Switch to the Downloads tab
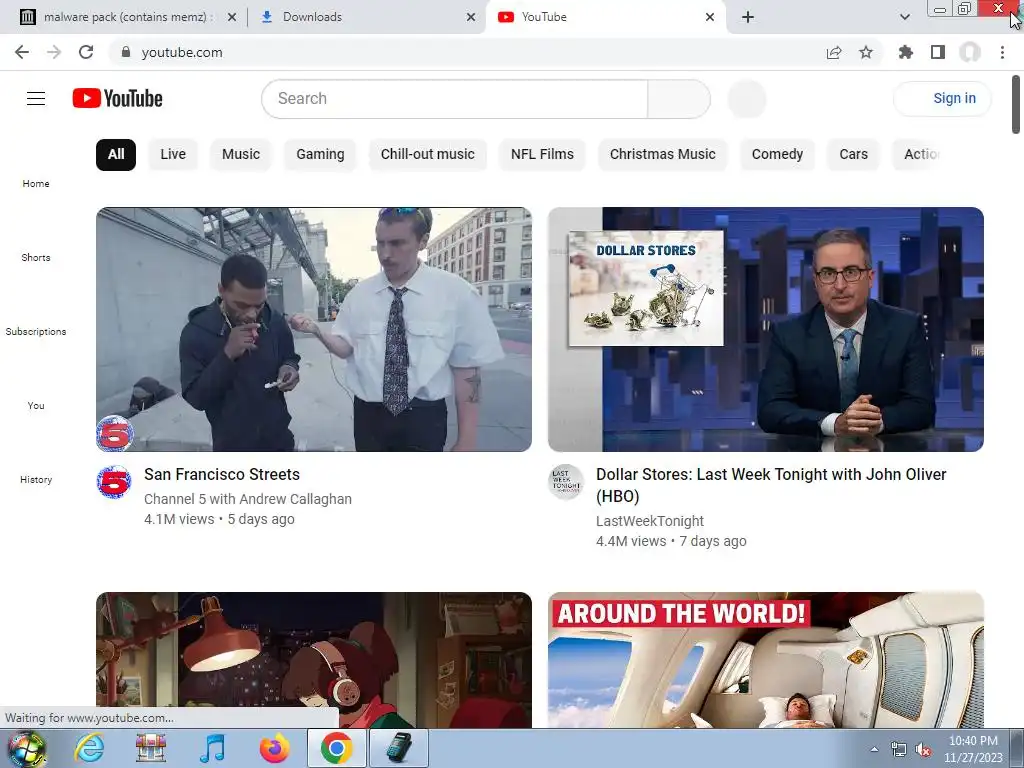The width and height of the screenshot is (1024, 768). (366, 17)
